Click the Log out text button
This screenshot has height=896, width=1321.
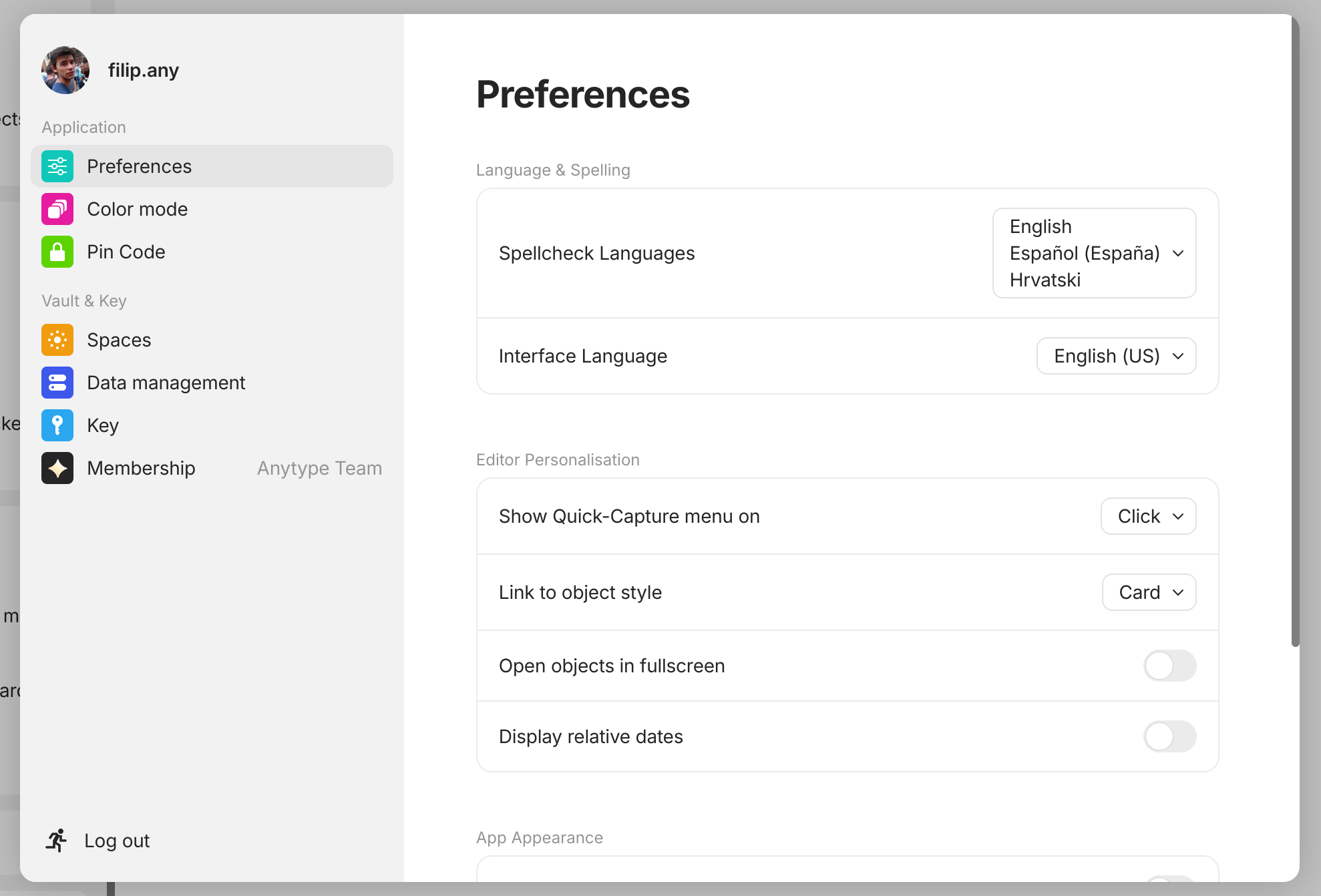[x=117, y=841]
